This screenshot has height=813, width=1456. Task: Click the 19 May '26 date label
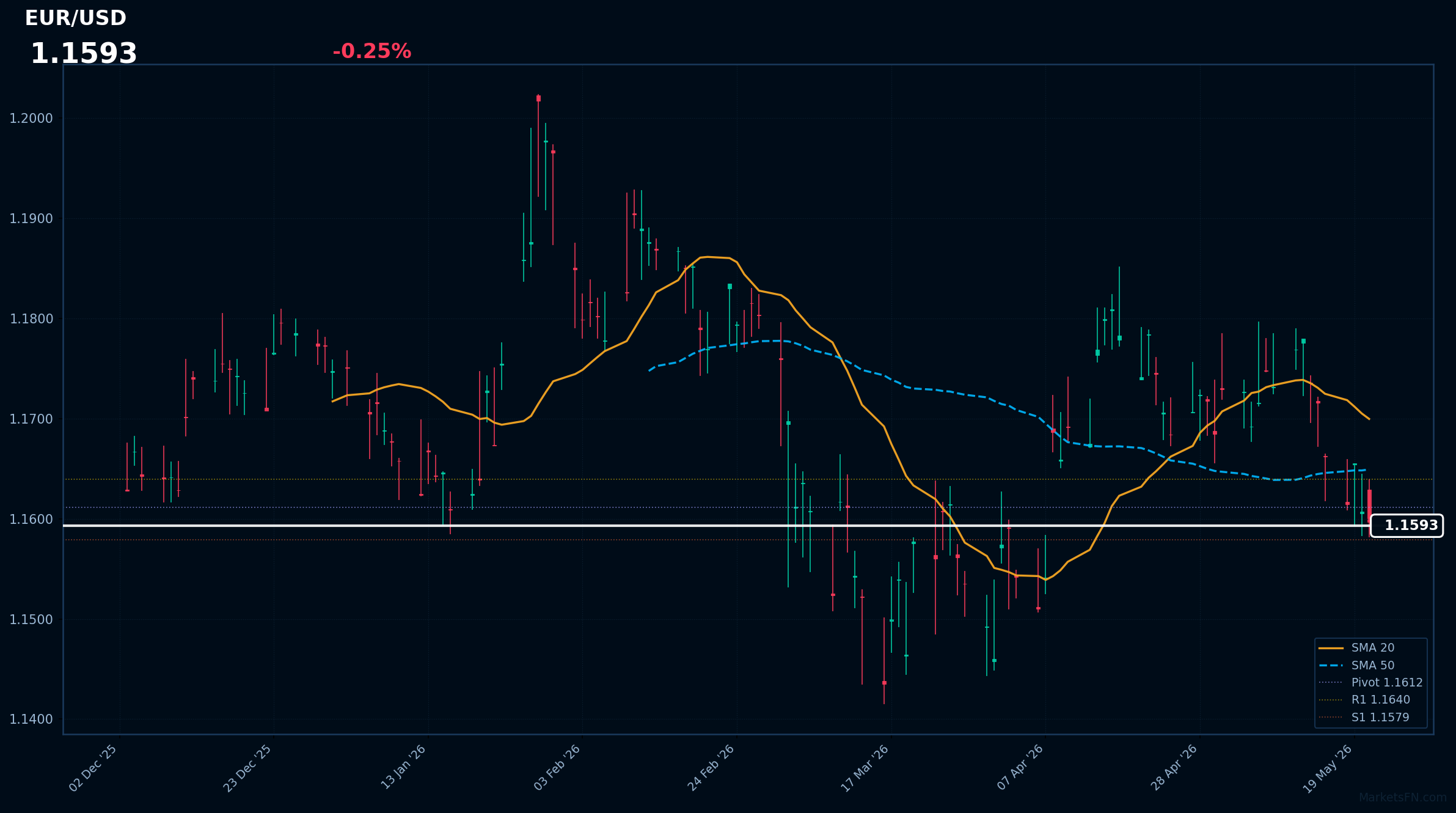tap(1327, 769)
